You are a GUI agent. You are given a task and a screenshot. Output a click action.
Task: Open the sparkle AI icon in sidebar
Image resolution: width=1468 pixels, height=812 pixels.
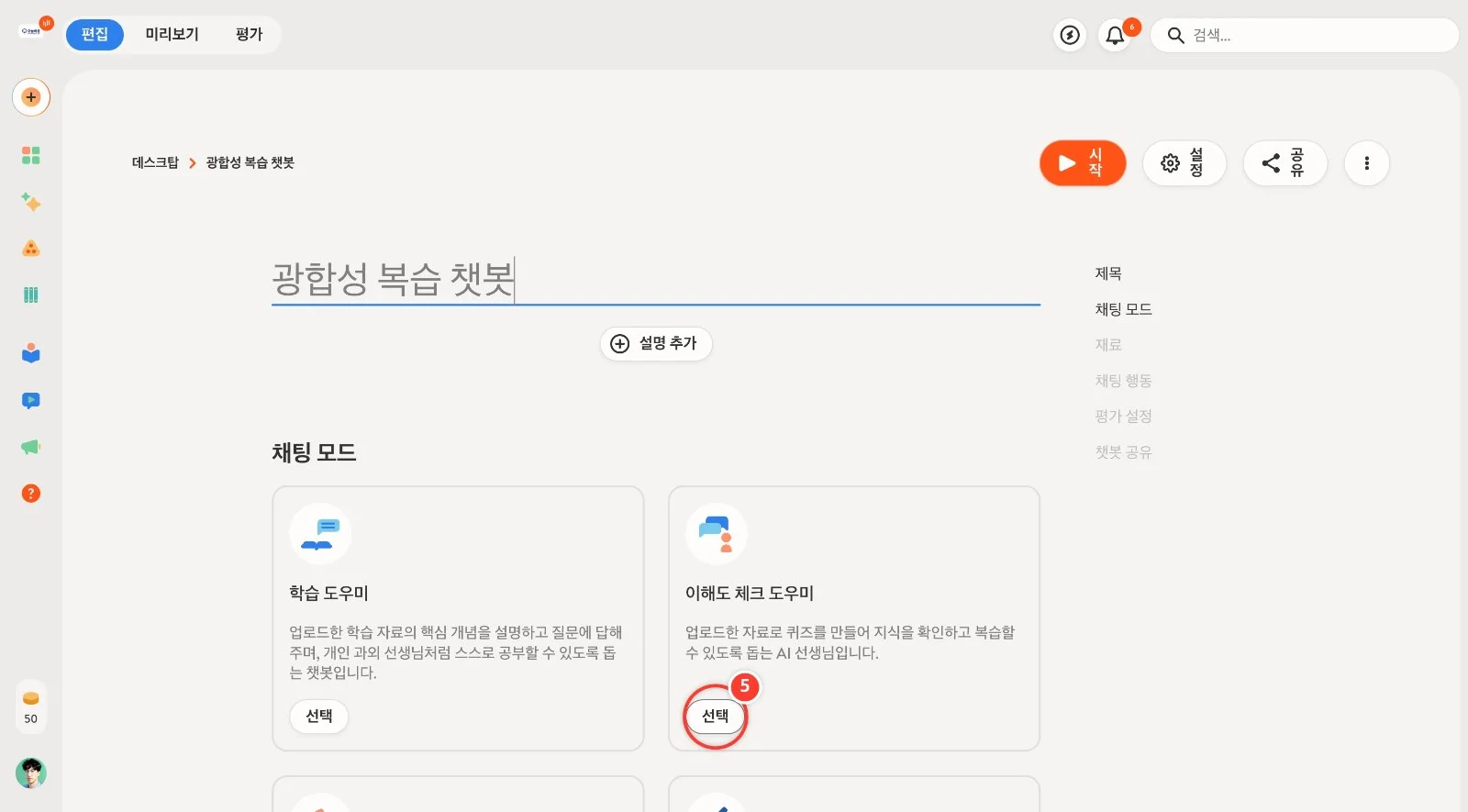point(31,202)
